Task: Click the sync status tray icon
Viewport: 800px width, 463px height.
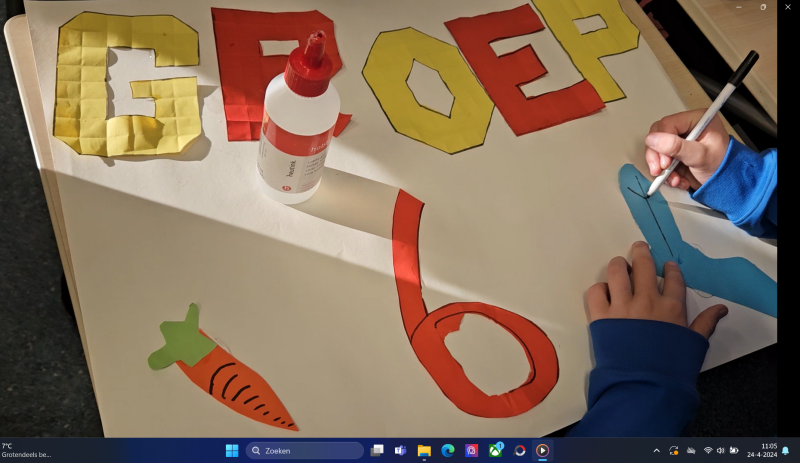Action: (x=674, y=451)
